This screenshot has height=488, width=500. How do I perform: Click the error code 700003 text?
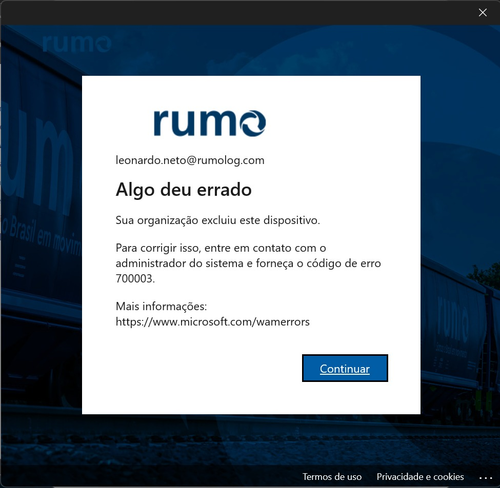click(x=135, y=278)
